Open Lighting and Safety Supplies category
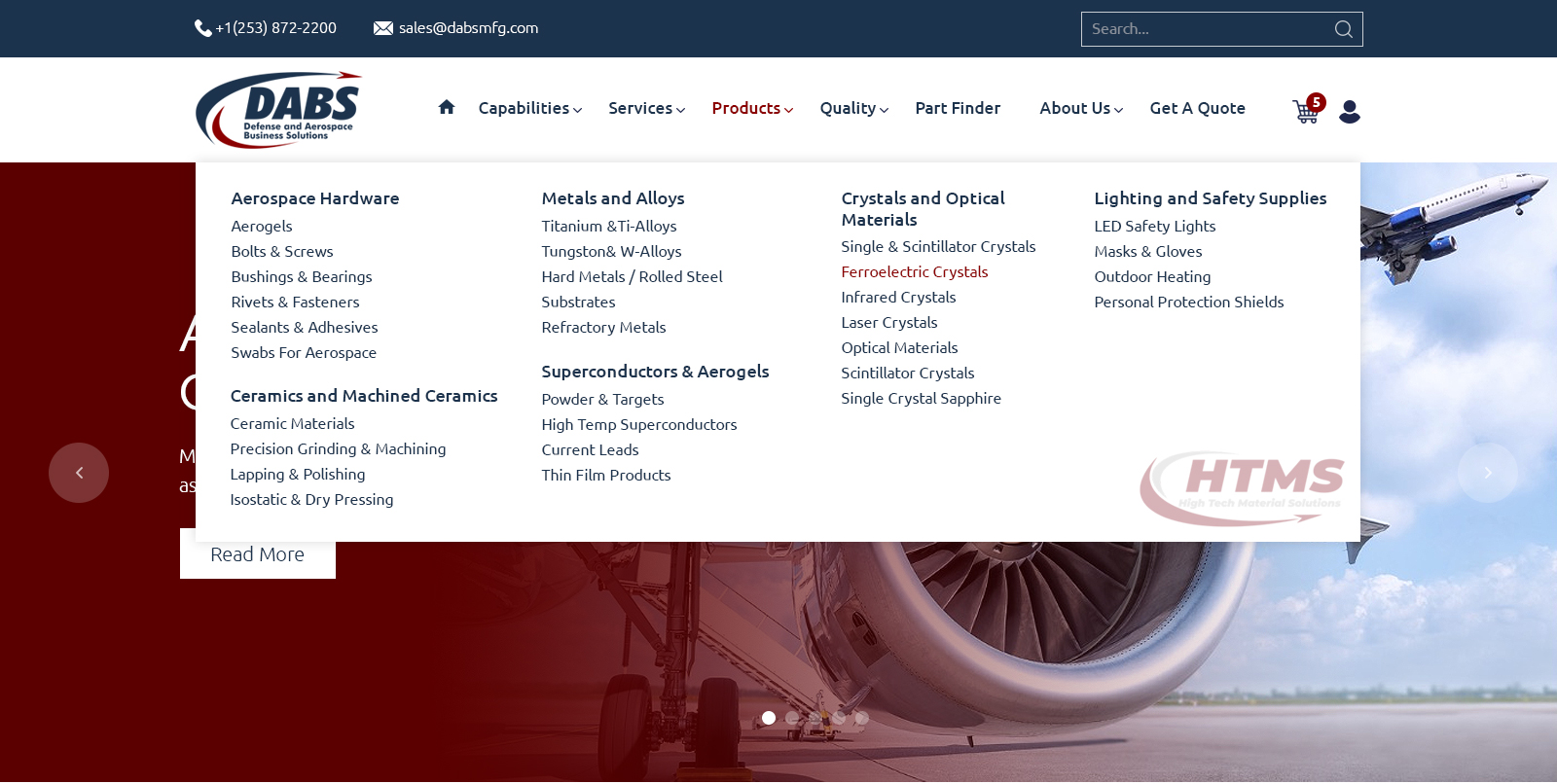This screenshot has height=784, width=1557. coord(1211,198)
